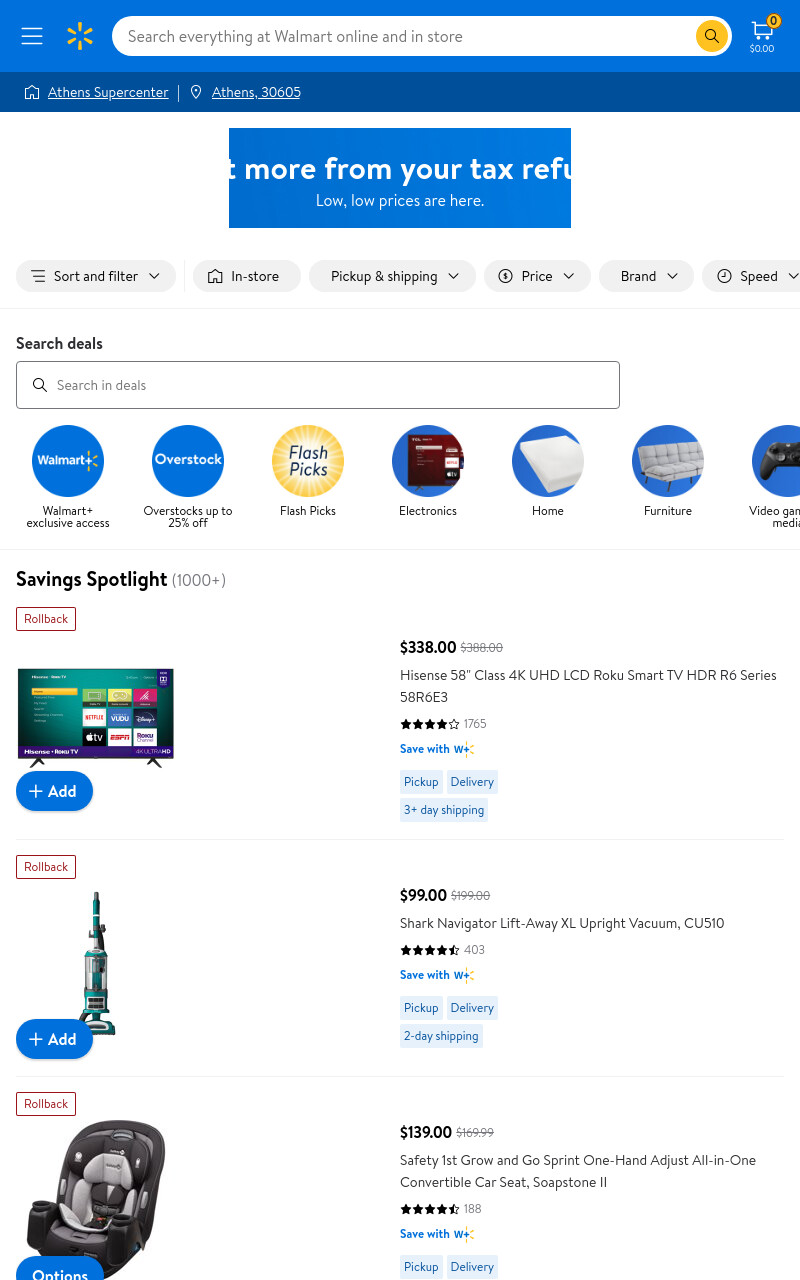Viewport: 800px width, 1280px height.
Task: Open car seat rating 188 reviews
Action: pyautogui.click(x=441, y=1209)
